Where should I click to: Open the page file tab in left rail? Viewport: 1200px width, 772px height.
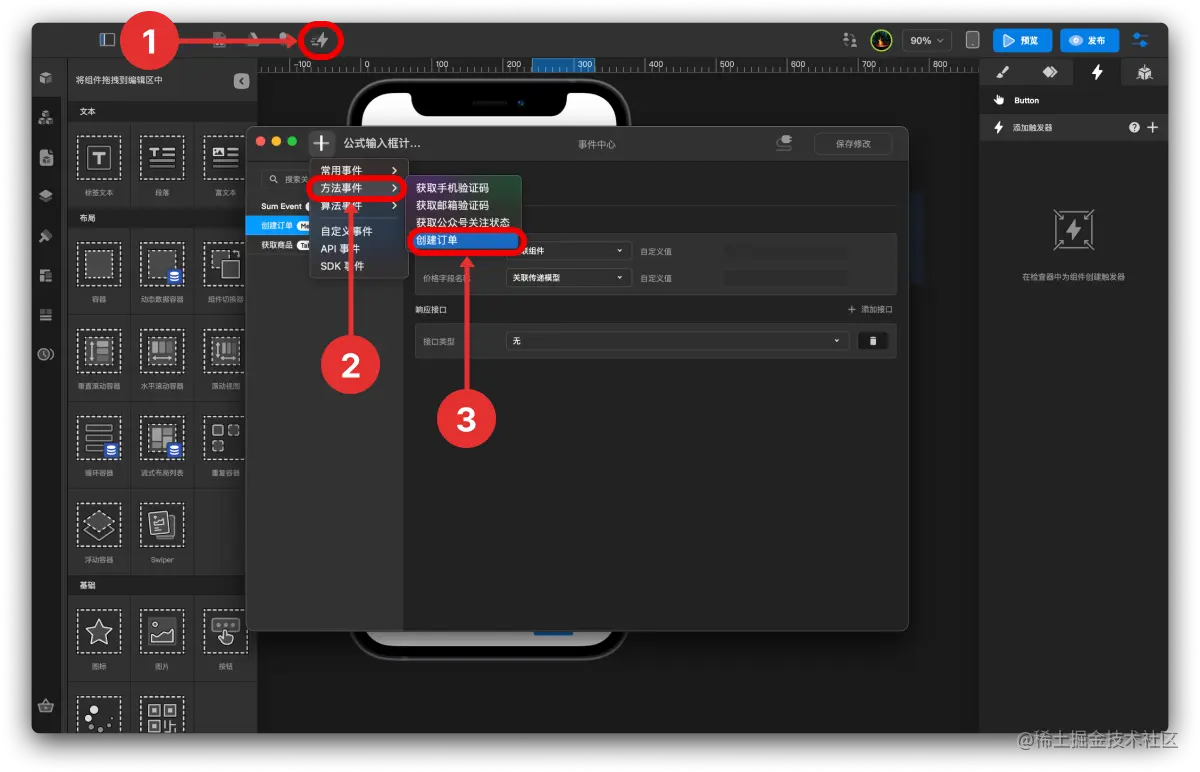(x=46, y=157)
